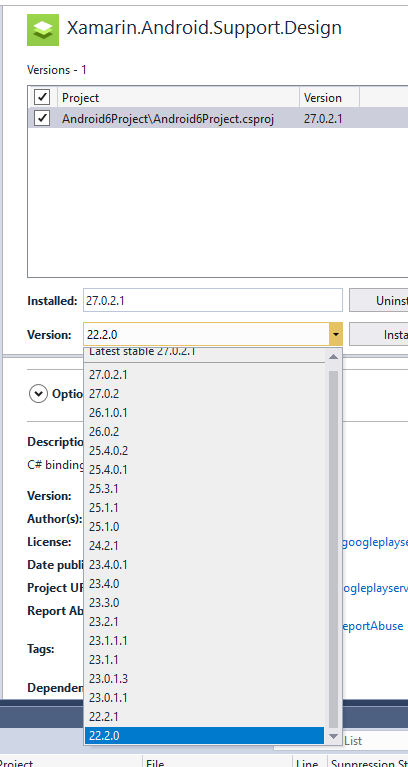Viewport: 408px width, 767px height.
Task: Select version 23.4.0.1 from list
Action: pyautogui.click(x=204, y=564)
